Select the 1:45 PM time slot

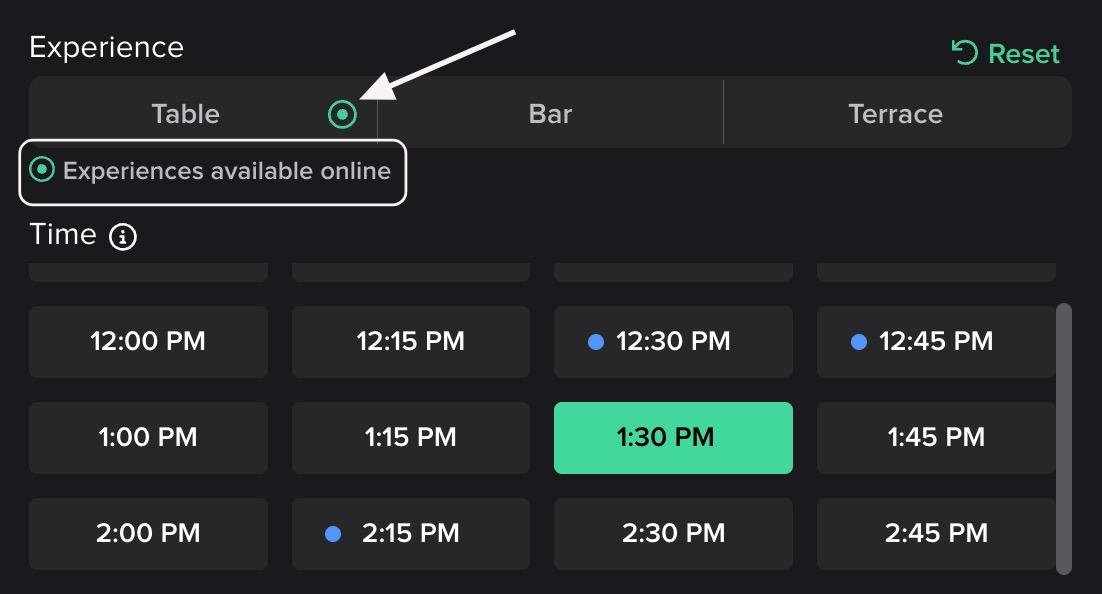(936, 438)
